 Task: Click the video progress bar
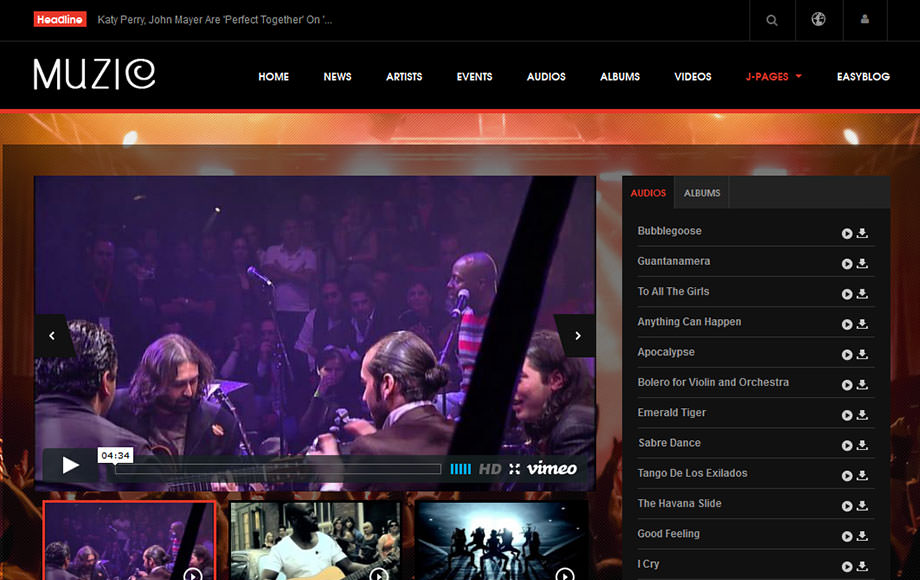(278, 468)
